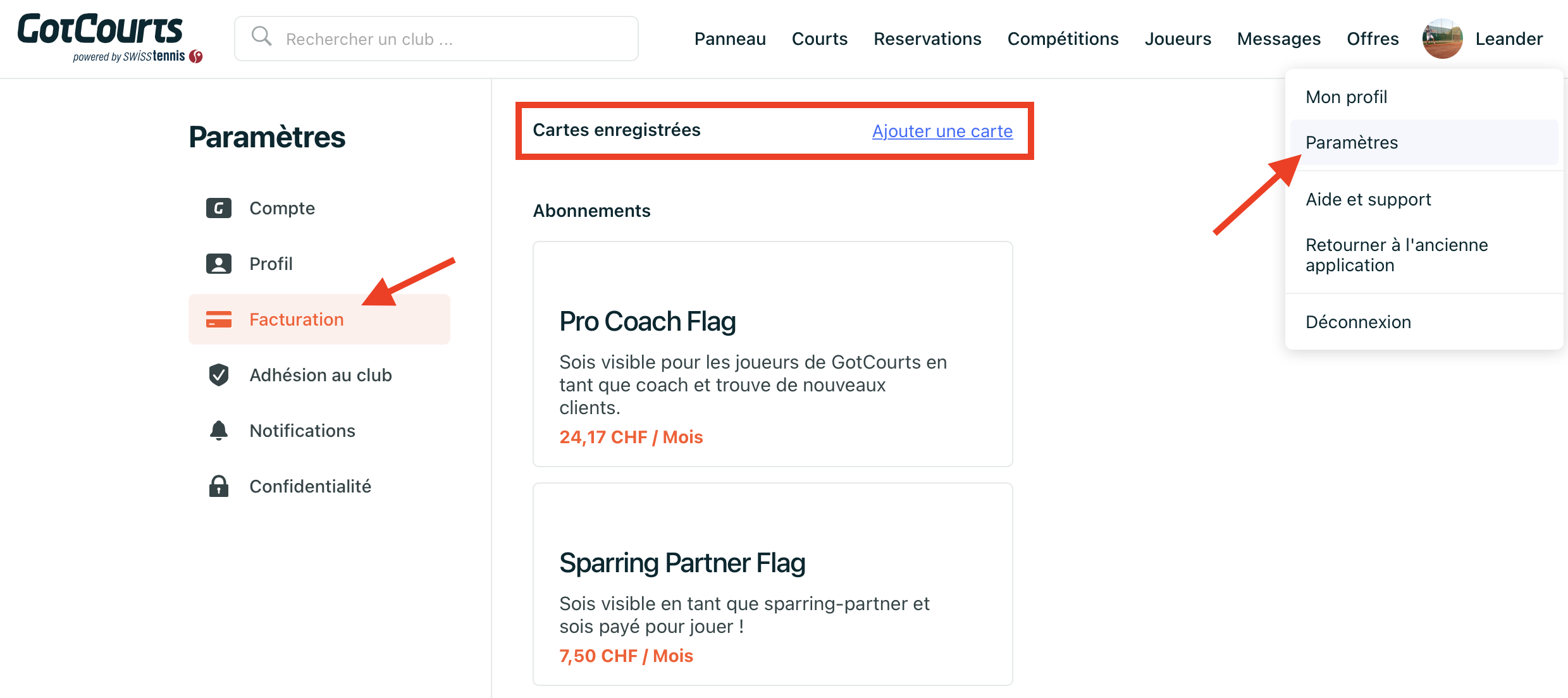Open Reservations in the top navigation
Screen dimensions: 1568x698
(927, 39)
